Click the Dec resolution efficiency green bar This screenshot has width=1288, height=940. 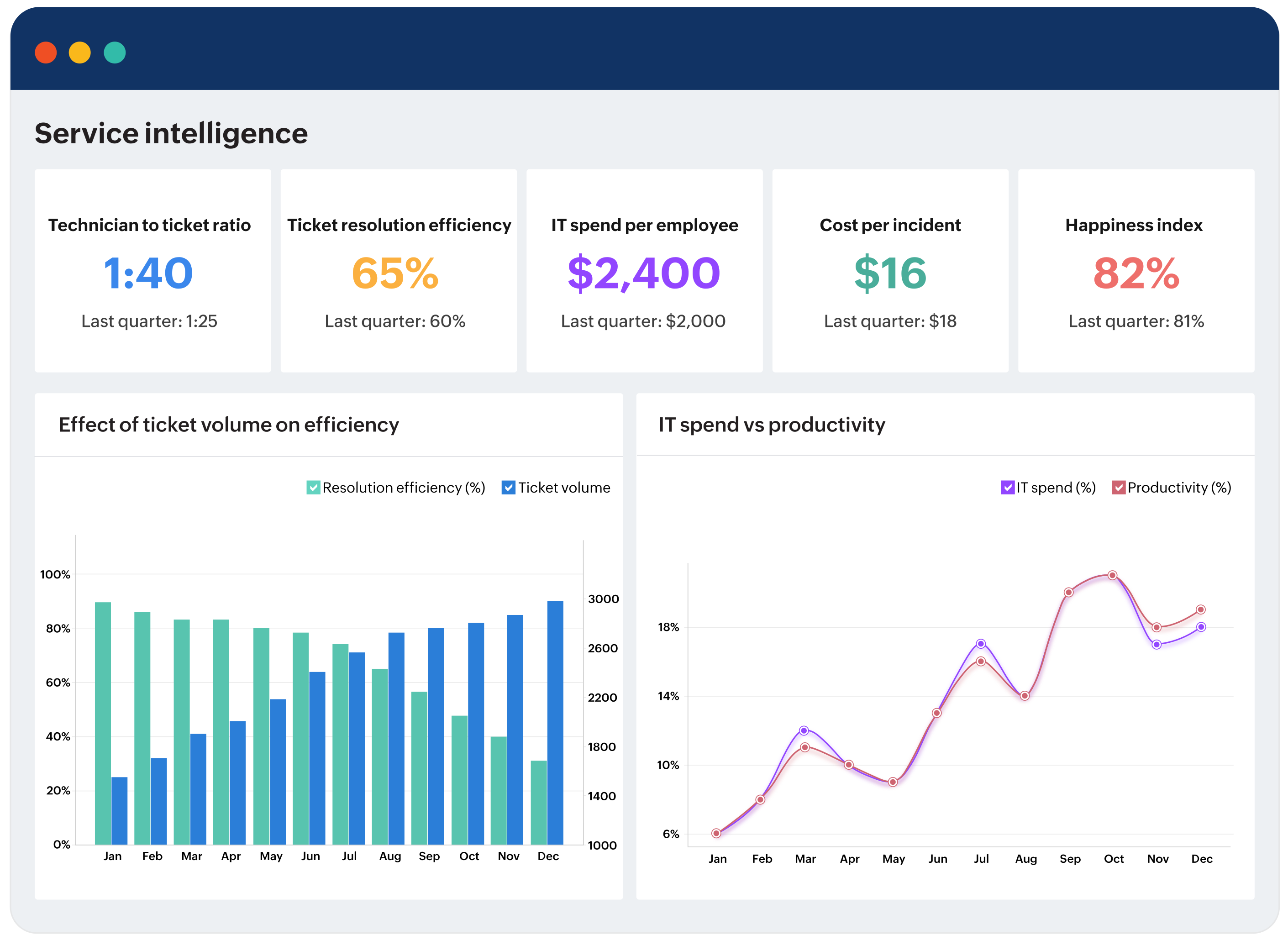pyautogui.click(x=539, y=802)
